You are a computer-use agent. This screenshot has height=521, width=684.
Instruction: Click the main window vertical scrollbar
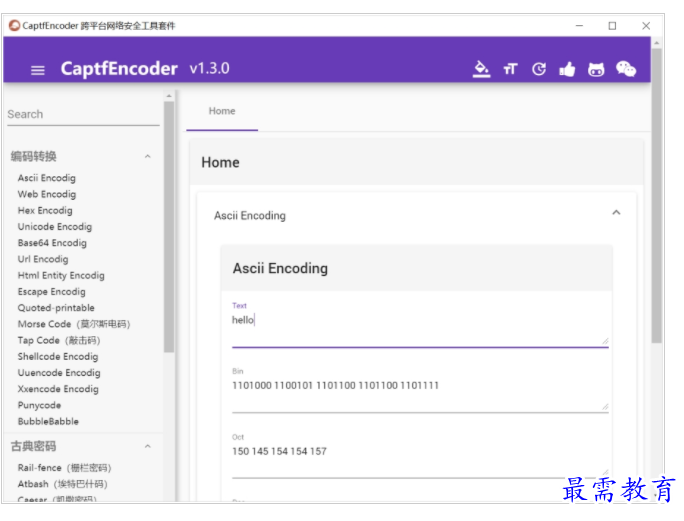point(656,196)
